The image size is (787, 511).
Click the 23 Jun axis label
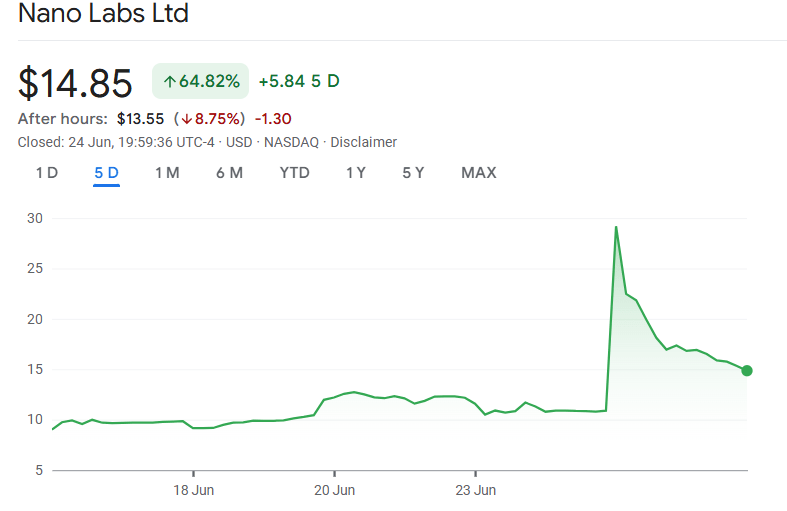click(x=476, y=490)
